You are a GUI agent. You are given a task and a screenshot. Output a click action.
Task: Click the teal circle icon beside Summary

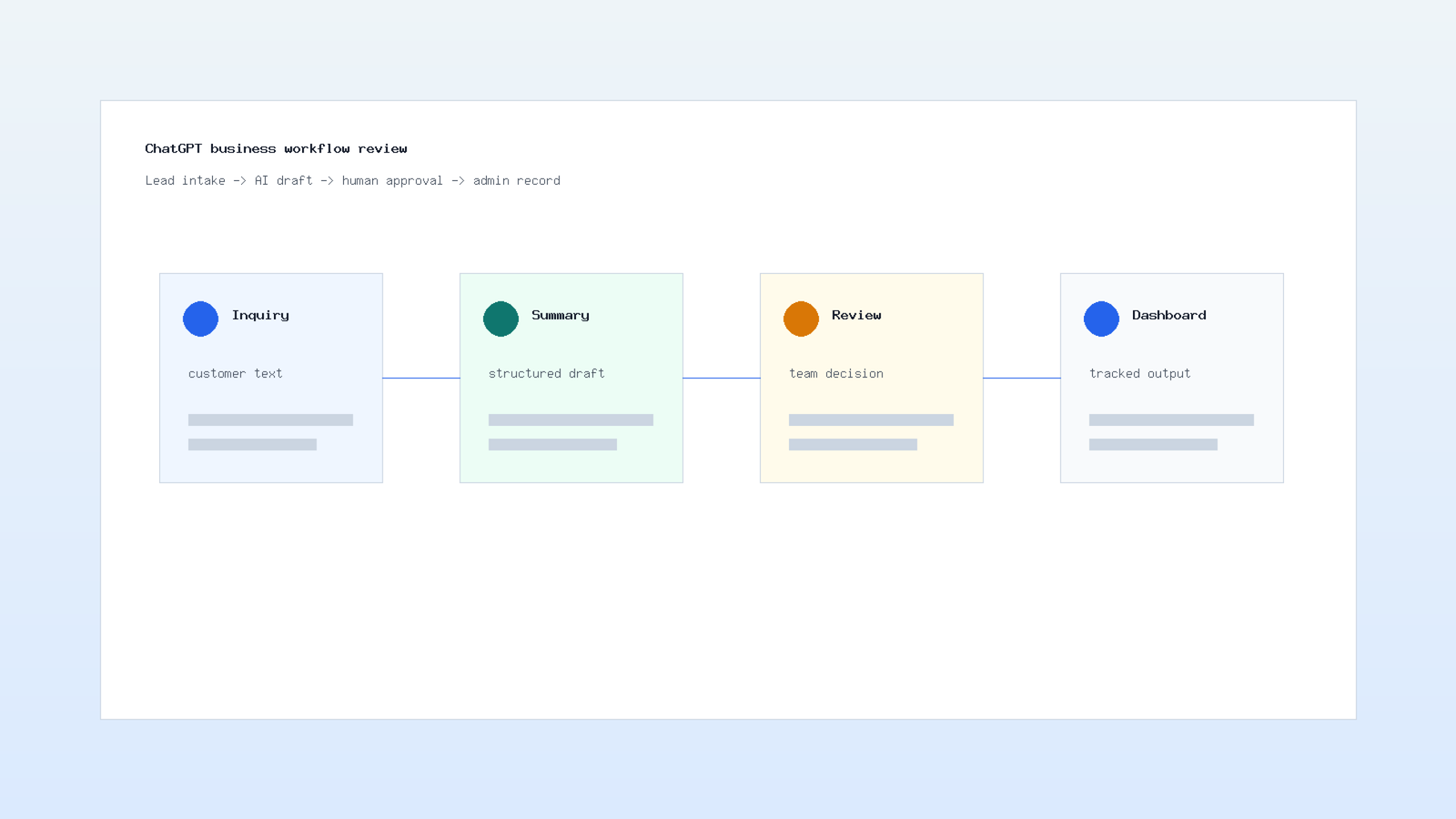tap(500, 318)
